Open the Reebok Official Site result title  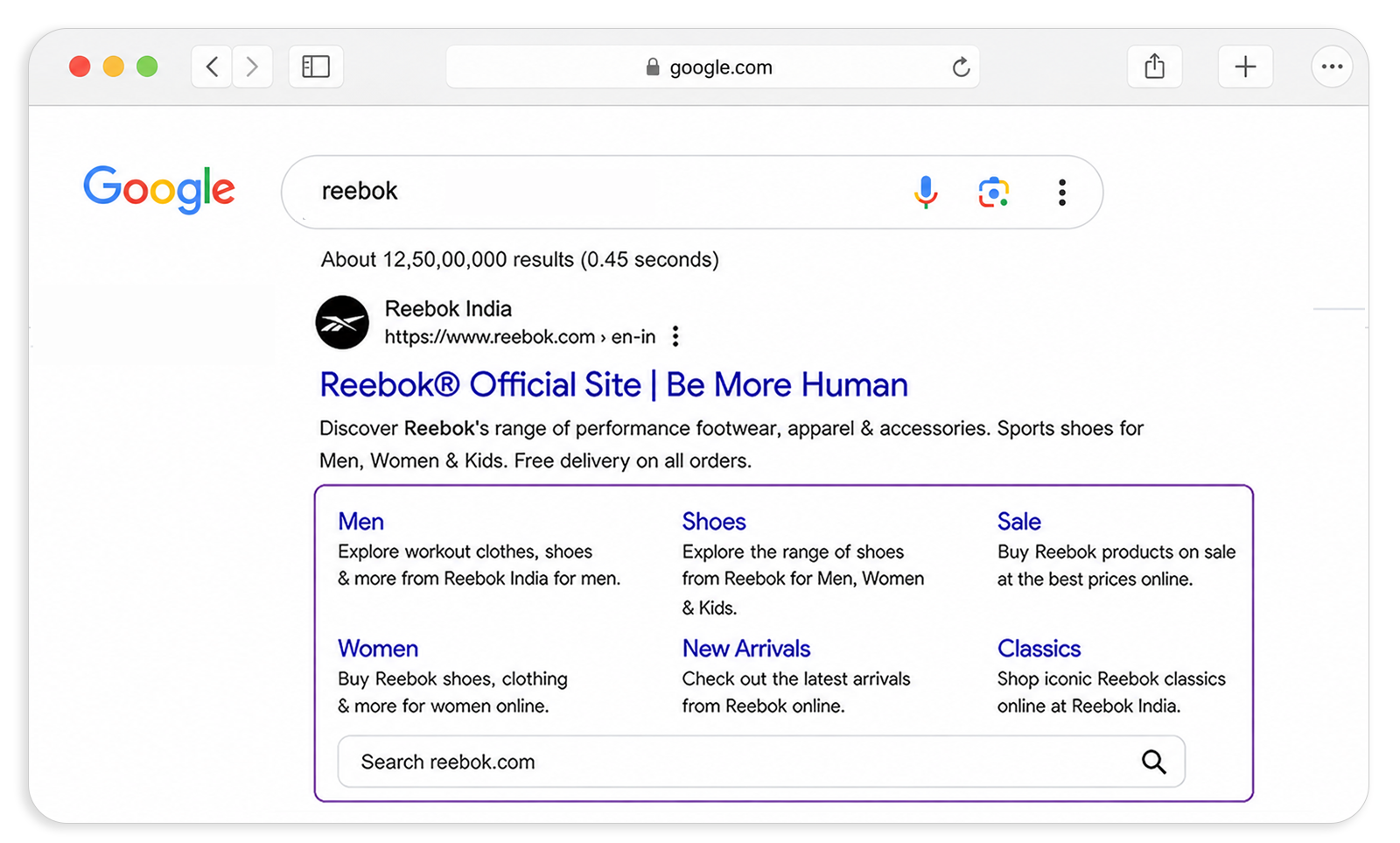[x=613, y=385]
